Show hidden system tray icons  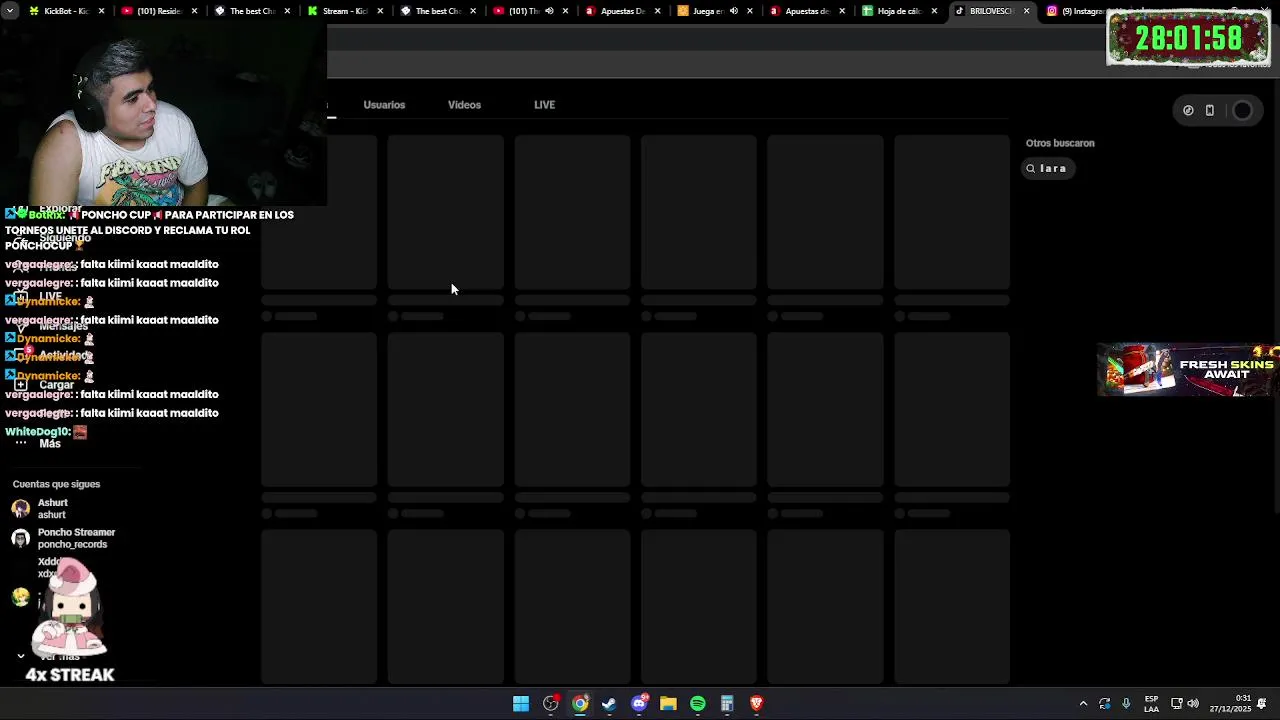1083,704
